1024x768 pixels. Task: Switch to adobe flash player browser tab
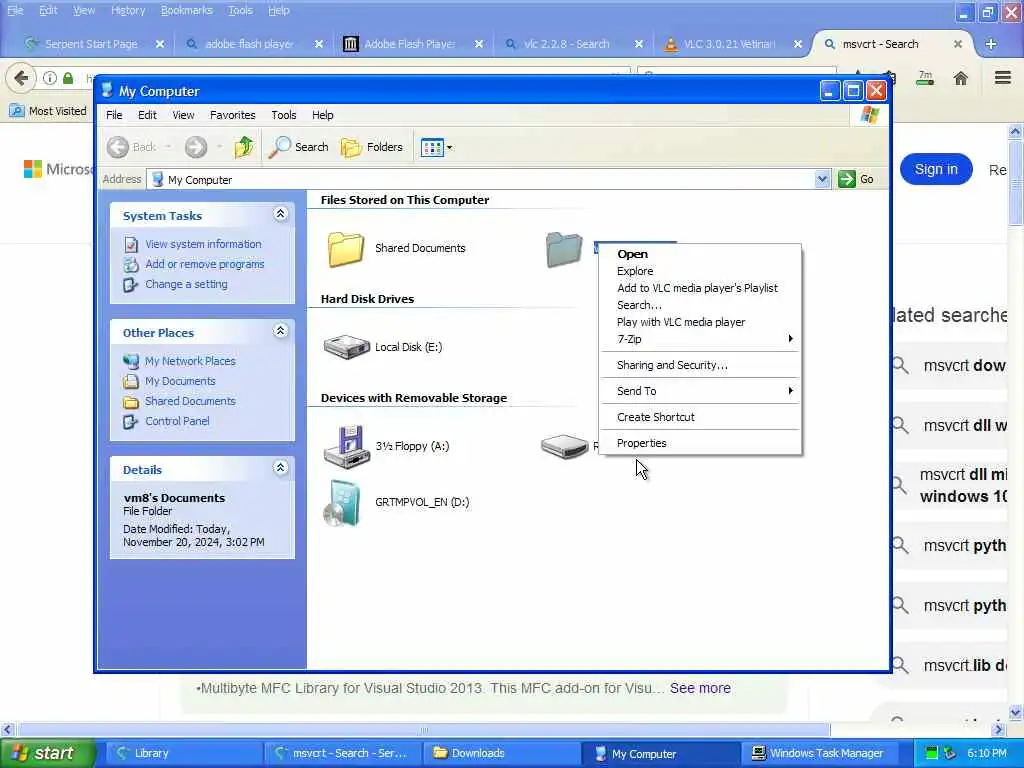click(x=248, y=44)
